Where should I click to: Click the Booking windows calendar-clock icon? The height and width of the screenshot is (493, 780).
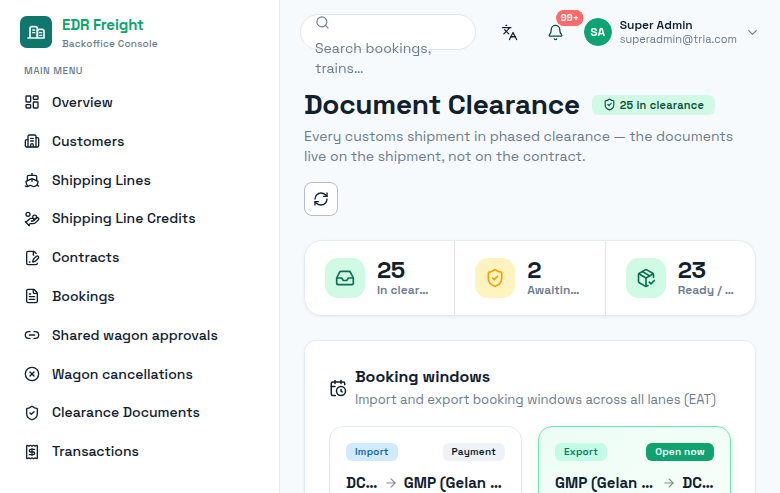pyautogui.click(x=338, y=388)
